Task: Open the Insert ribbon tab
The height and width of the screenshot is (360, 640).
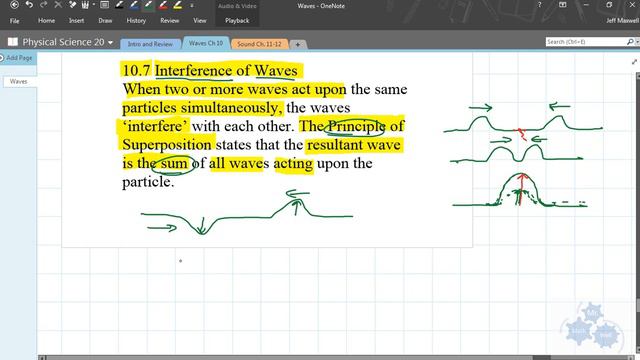Action: pos(76,20)
